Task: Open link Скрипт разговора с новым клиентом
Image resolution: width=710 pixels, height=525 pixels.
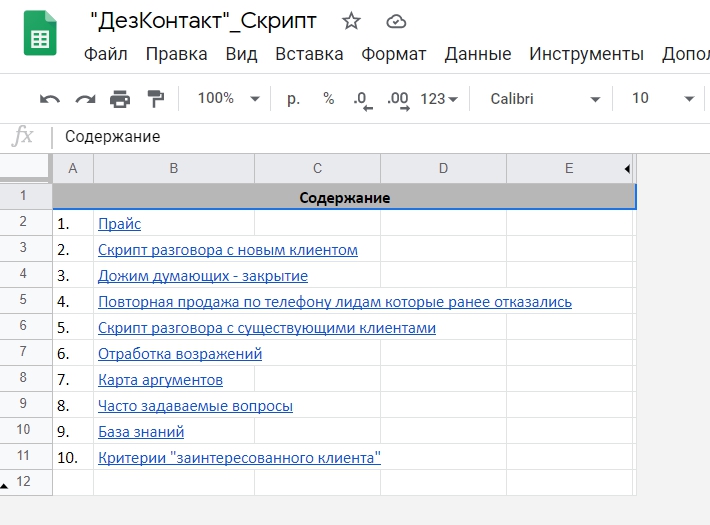Action: point(228,250)
